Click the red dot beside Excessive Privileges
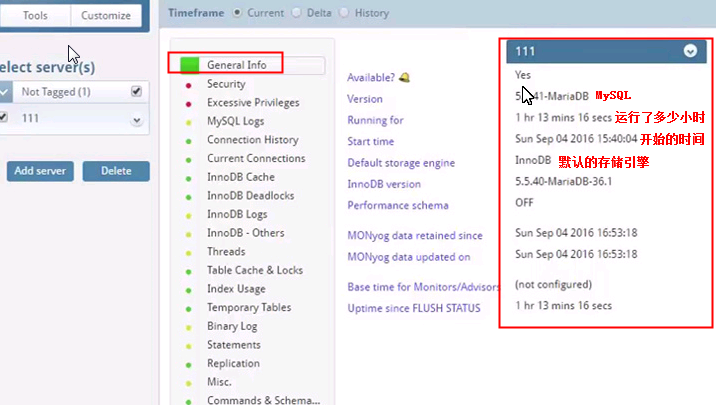Screen dimensions: 716x405 pyautogui.click(x=189, y=104)
